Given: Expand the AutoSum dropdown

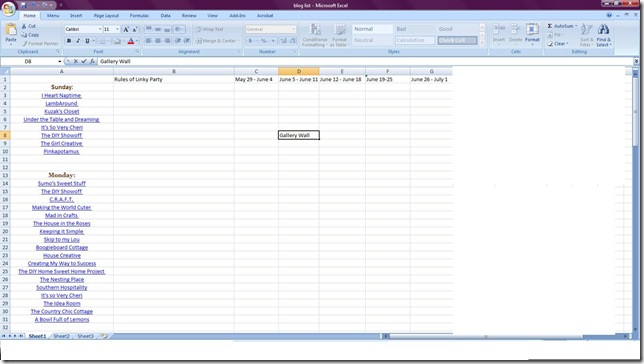Looking at the screenshot, I should [576, 26].
